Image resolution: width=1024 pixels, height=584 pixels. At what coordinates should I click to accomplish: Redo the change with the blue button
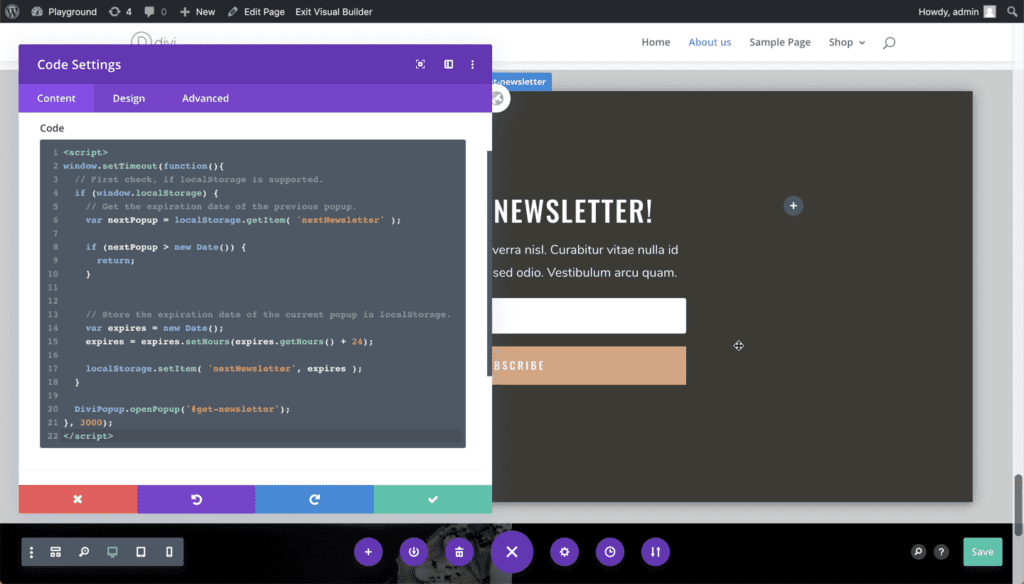click(314, 499)
